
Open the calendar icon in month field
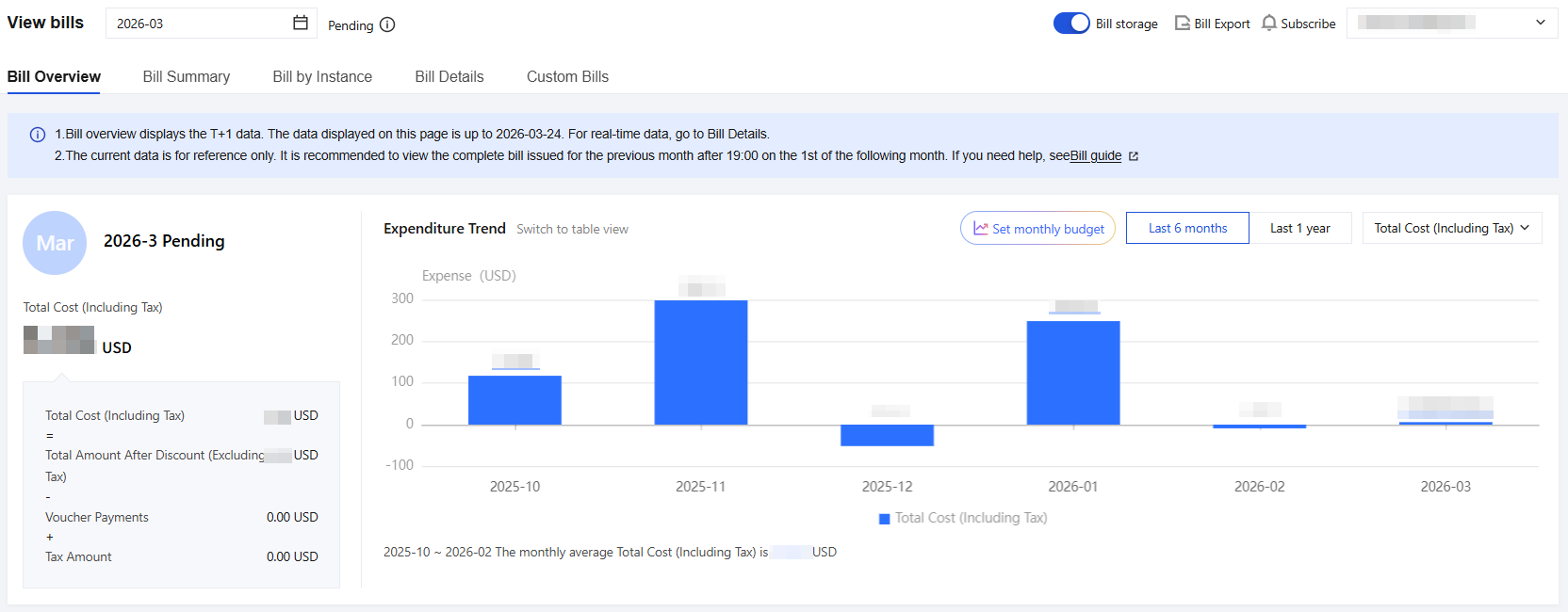(x=301, y=23)
